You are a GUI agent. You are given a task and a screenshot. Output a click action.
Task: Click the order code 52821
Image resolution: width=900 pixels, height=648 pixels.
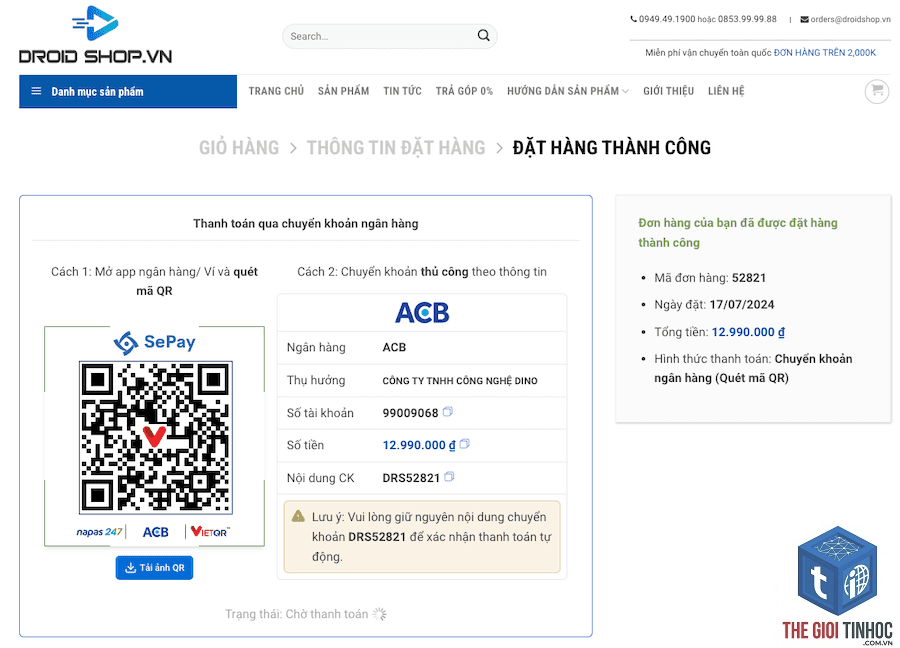coord(749,277)
